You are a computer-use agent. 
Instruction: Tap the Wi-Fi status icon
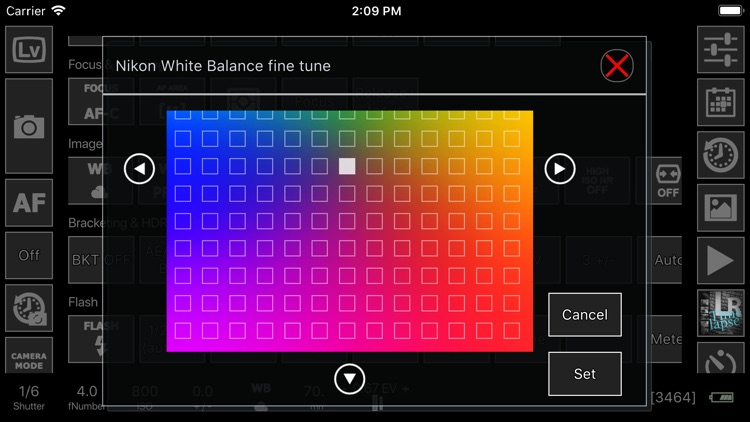(x=58, y=11)
